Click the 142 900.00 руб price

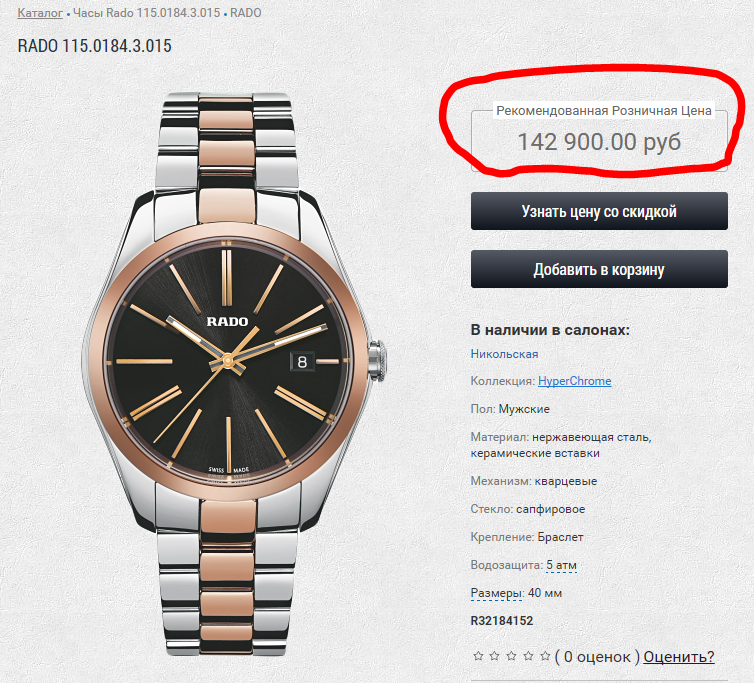coord(598,142)
